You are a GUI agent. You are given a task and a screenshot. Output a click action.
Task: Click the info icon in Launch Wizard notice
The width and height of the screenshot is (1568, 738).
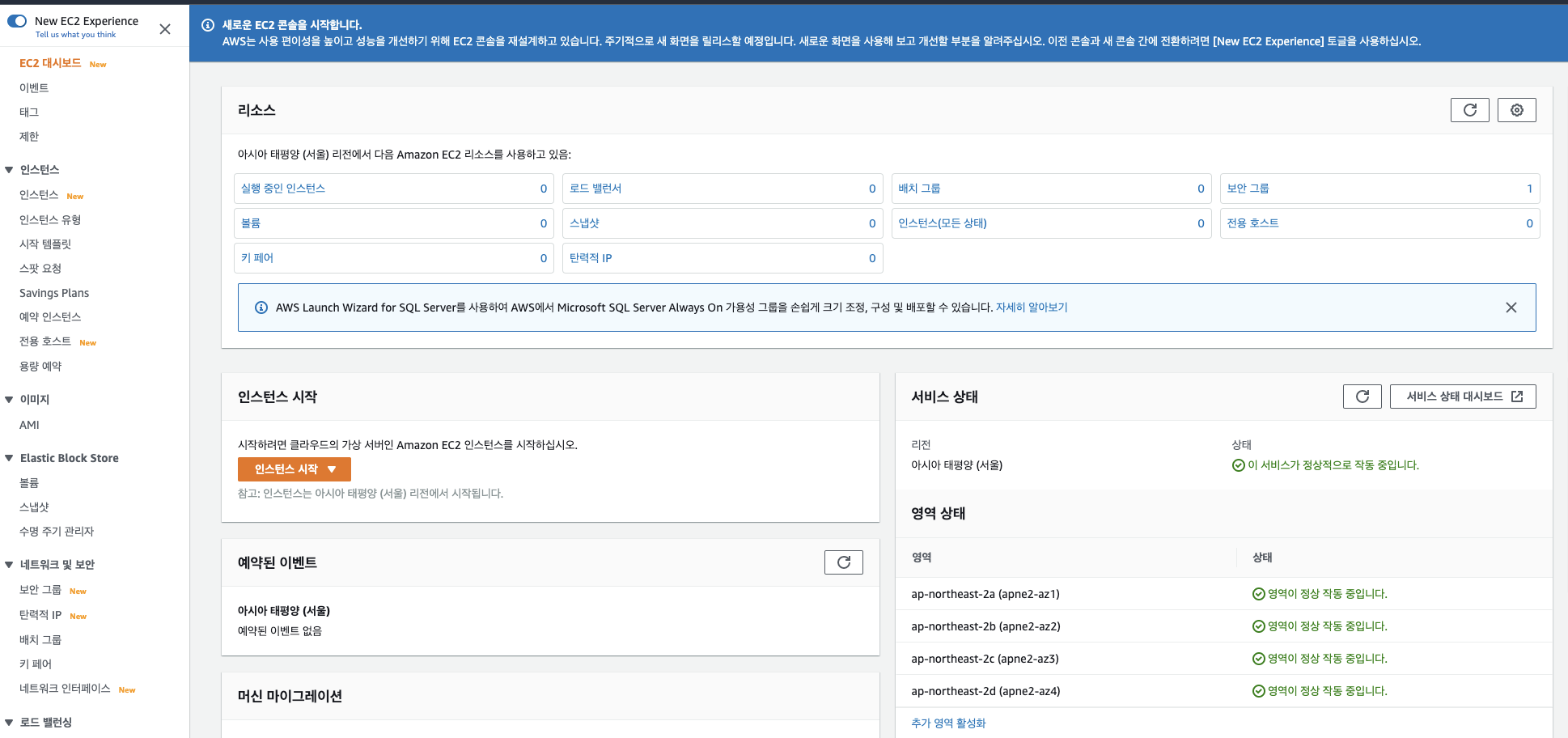[261, 307]
